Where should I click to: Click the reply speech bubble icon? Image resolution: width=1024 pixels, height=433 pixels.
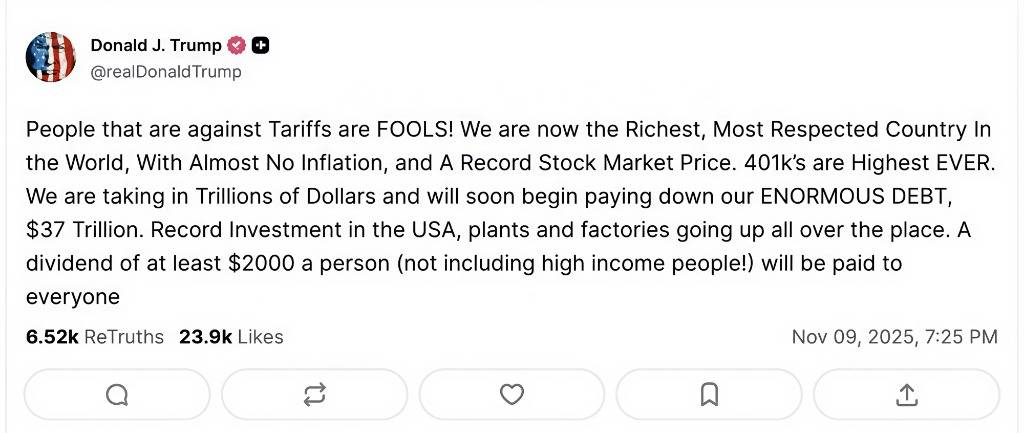click(x=117, y=395)
